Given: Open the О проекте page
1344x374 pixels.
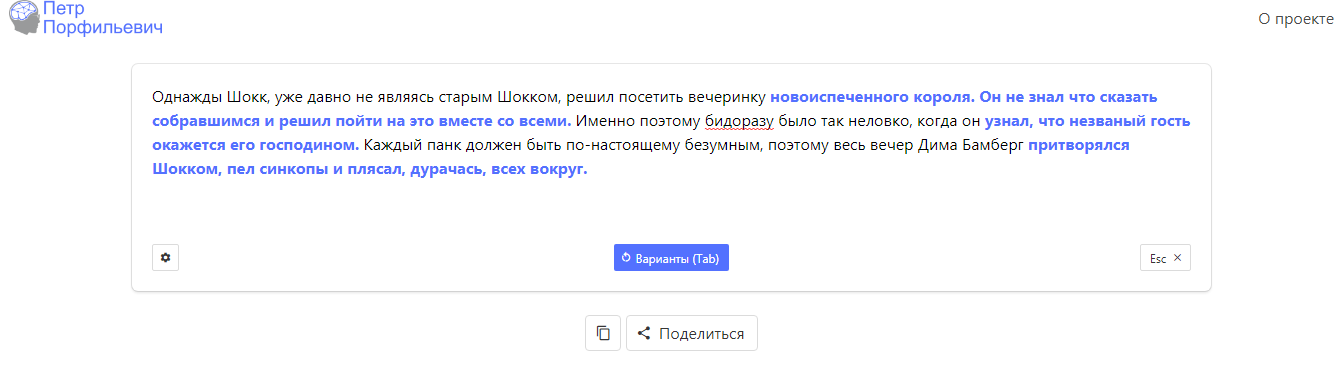Looking at the screenshot, I should (1295, 18).
